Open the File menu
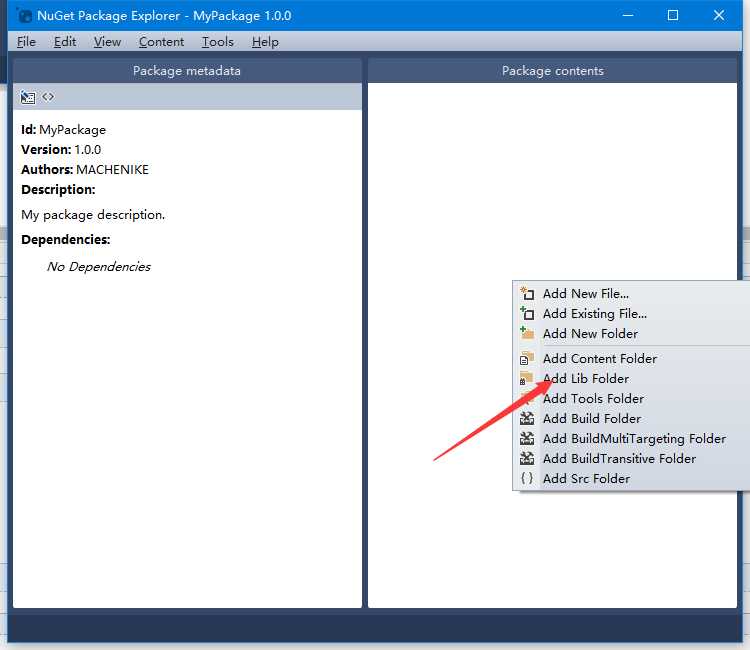Viewport: 750px width, 650px height. tap(26, 42)
